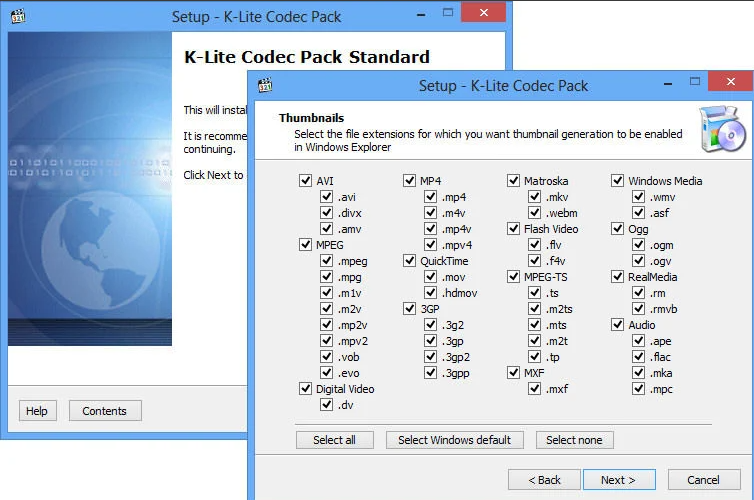Uncheck the .m4v extension
Screen dimensions: 754x500
[430, 212]
